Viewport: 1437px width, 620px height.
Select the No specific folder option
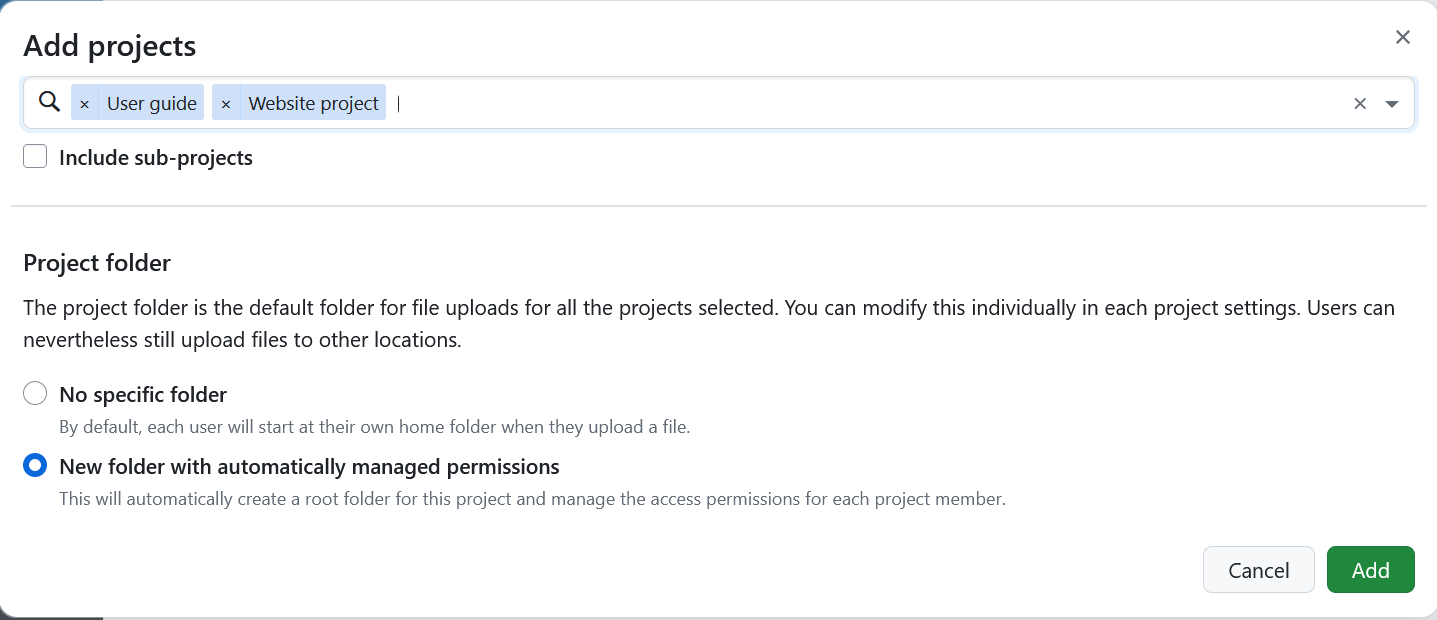point(34,393)
